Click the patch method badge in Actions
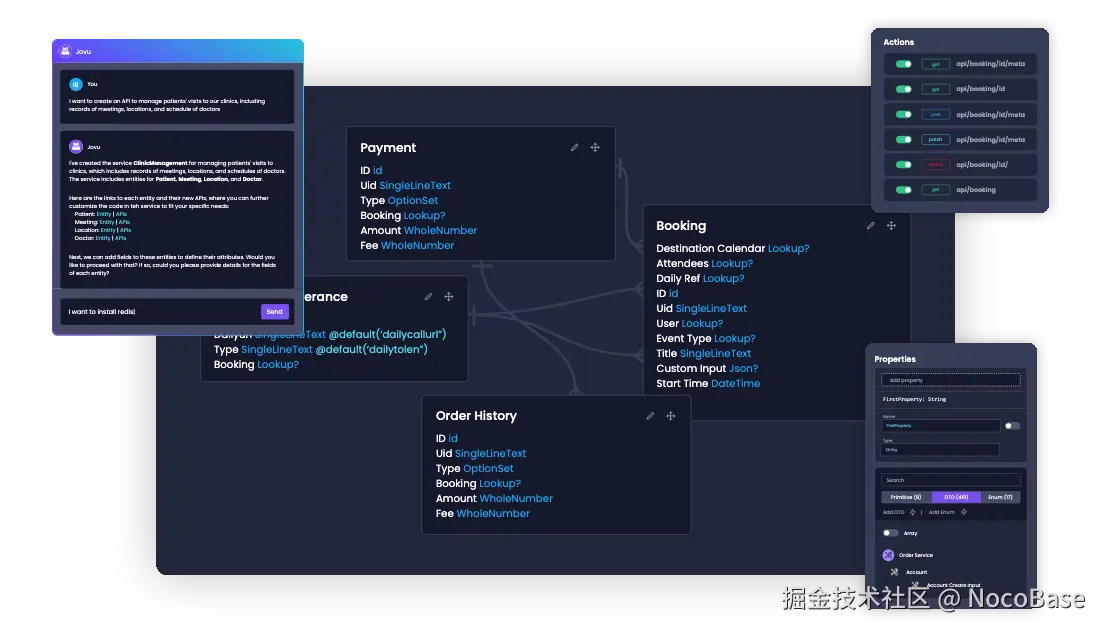This screenshot has width=1105, height=632. (x=935, y=140)
